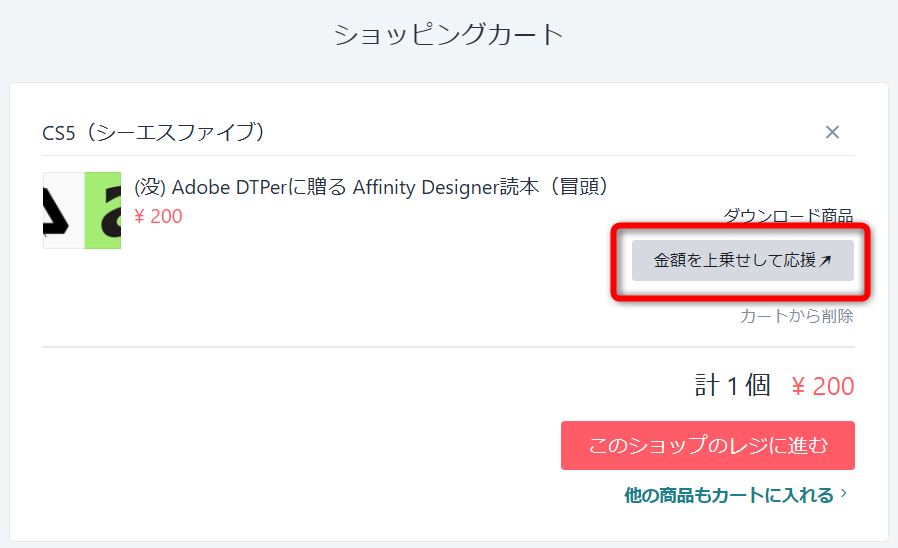Click the word 応援 on the gray button

click(x=800, y=261)
